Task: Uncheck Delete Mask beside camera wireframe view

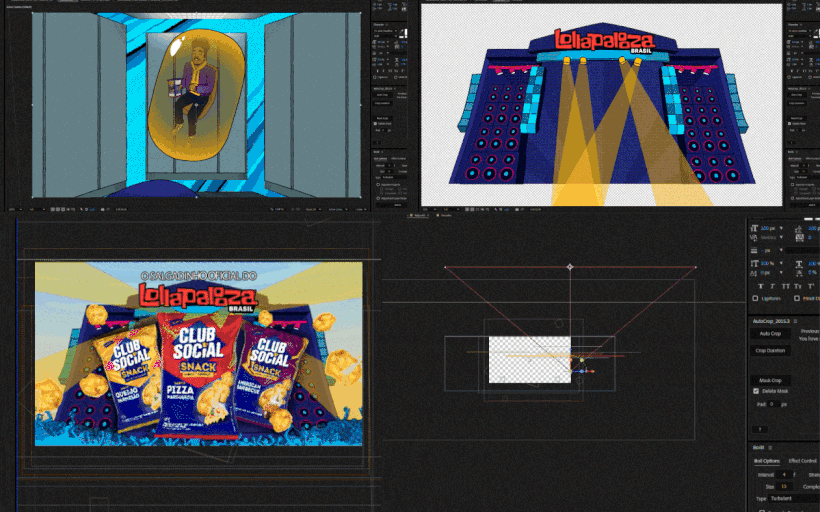Action: [756, 391]
